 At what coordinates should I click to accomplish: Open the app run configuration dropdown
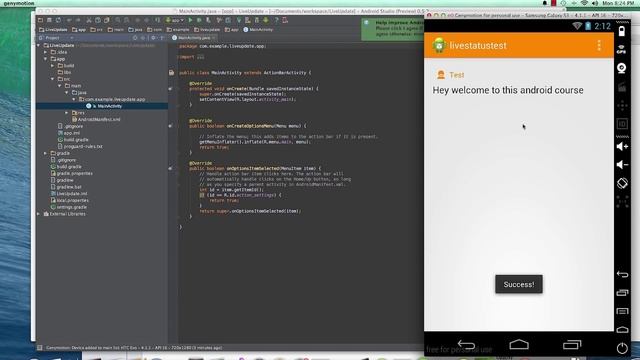(x=175, y=20)
